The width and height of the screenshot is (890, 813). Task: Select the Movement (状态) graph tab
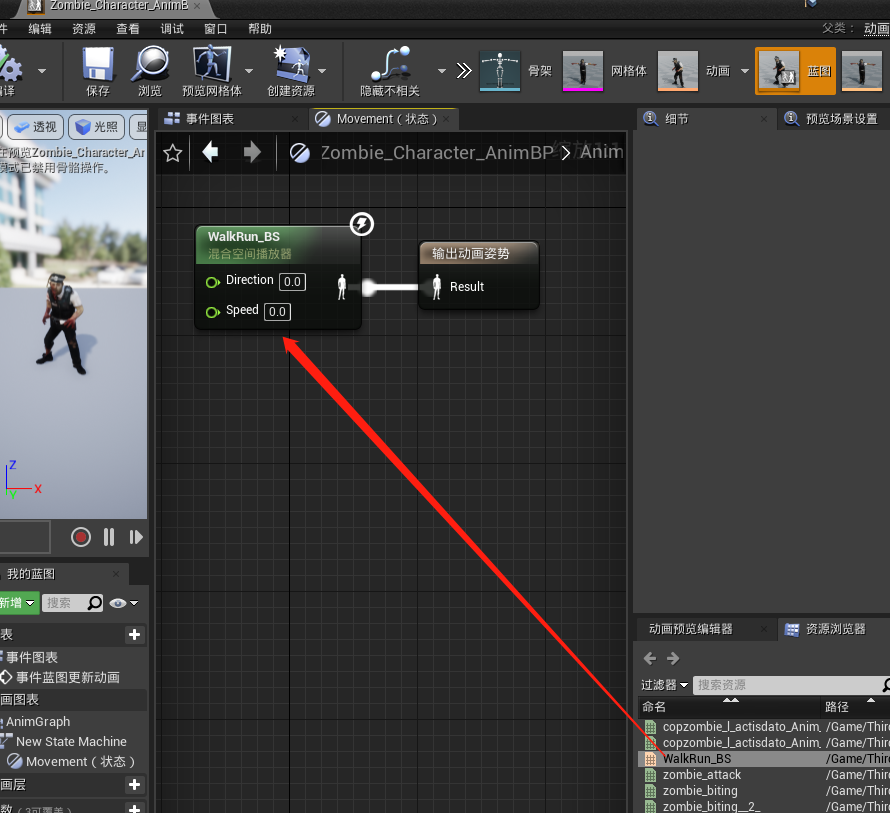coord(383,119)
